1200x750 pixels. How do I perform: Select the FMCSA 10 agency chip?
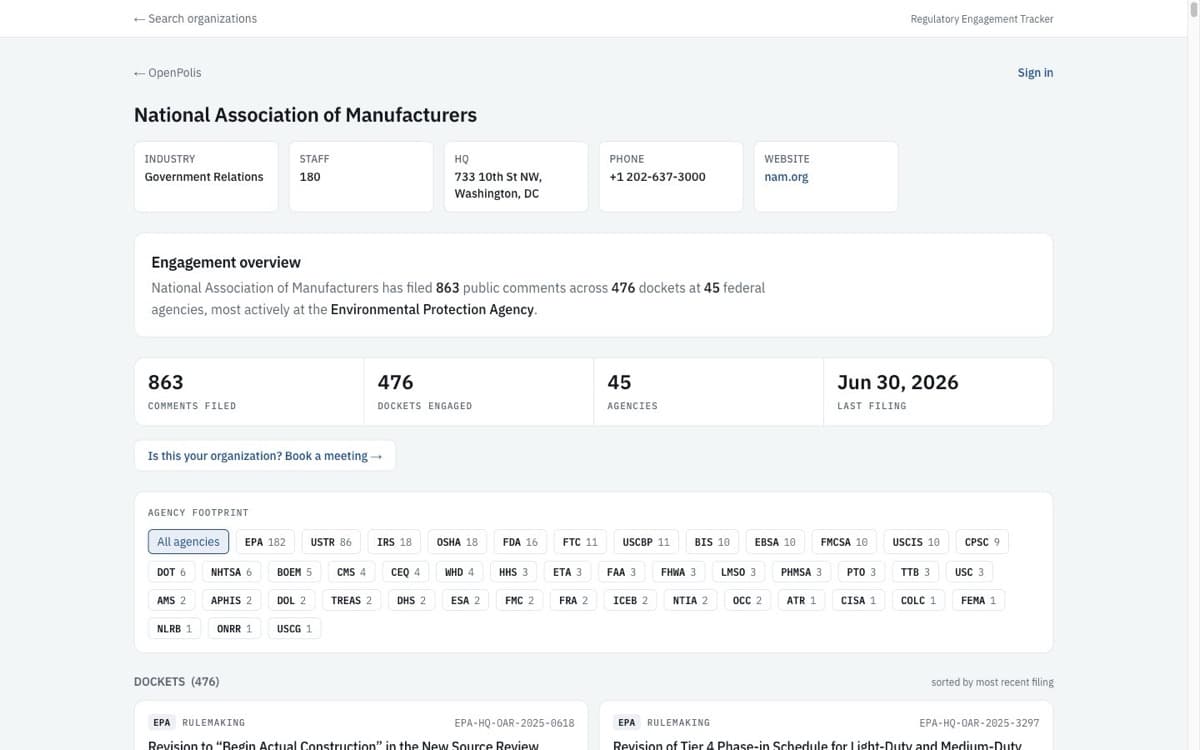tap(844, 542)
